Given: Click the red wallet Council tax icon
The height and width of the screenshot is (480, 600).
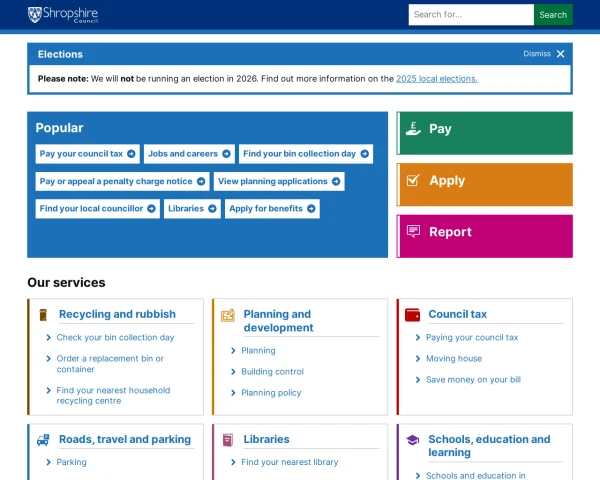Looking at the screenshot, I should pyautogui.click(x=412, y=315).
